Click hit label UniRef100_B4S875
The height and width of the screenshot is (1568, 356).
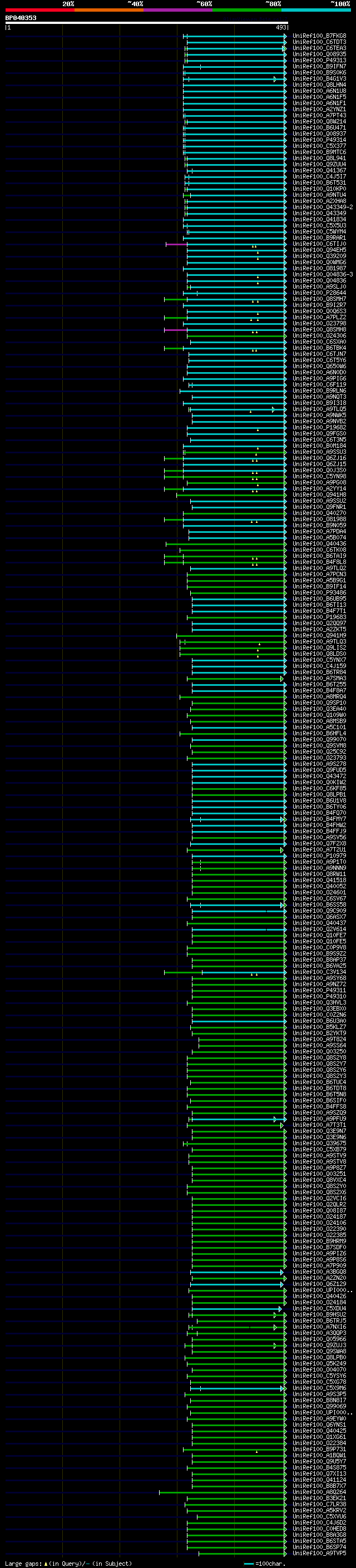(319, 1467)
